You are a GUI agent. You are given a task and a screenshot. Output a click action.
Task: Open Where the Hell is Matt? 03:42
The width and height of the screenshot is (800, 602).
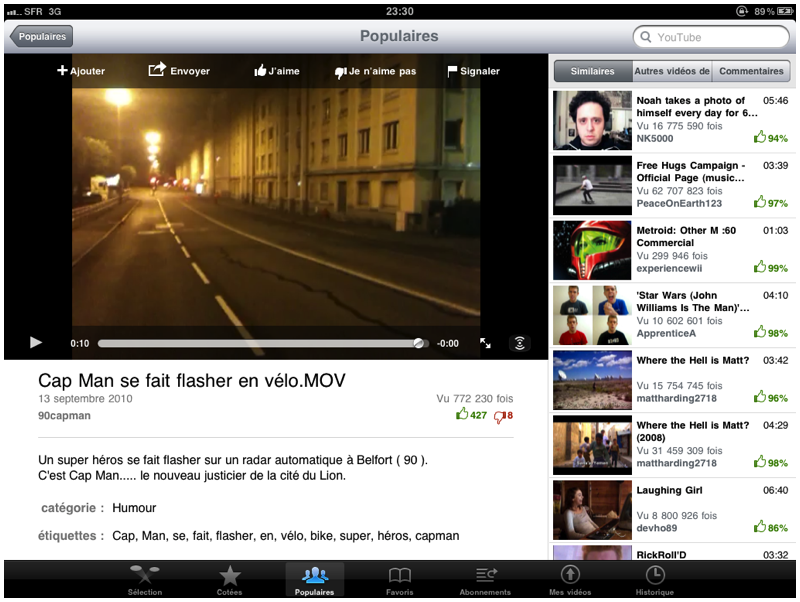click(x=673, y=380)
